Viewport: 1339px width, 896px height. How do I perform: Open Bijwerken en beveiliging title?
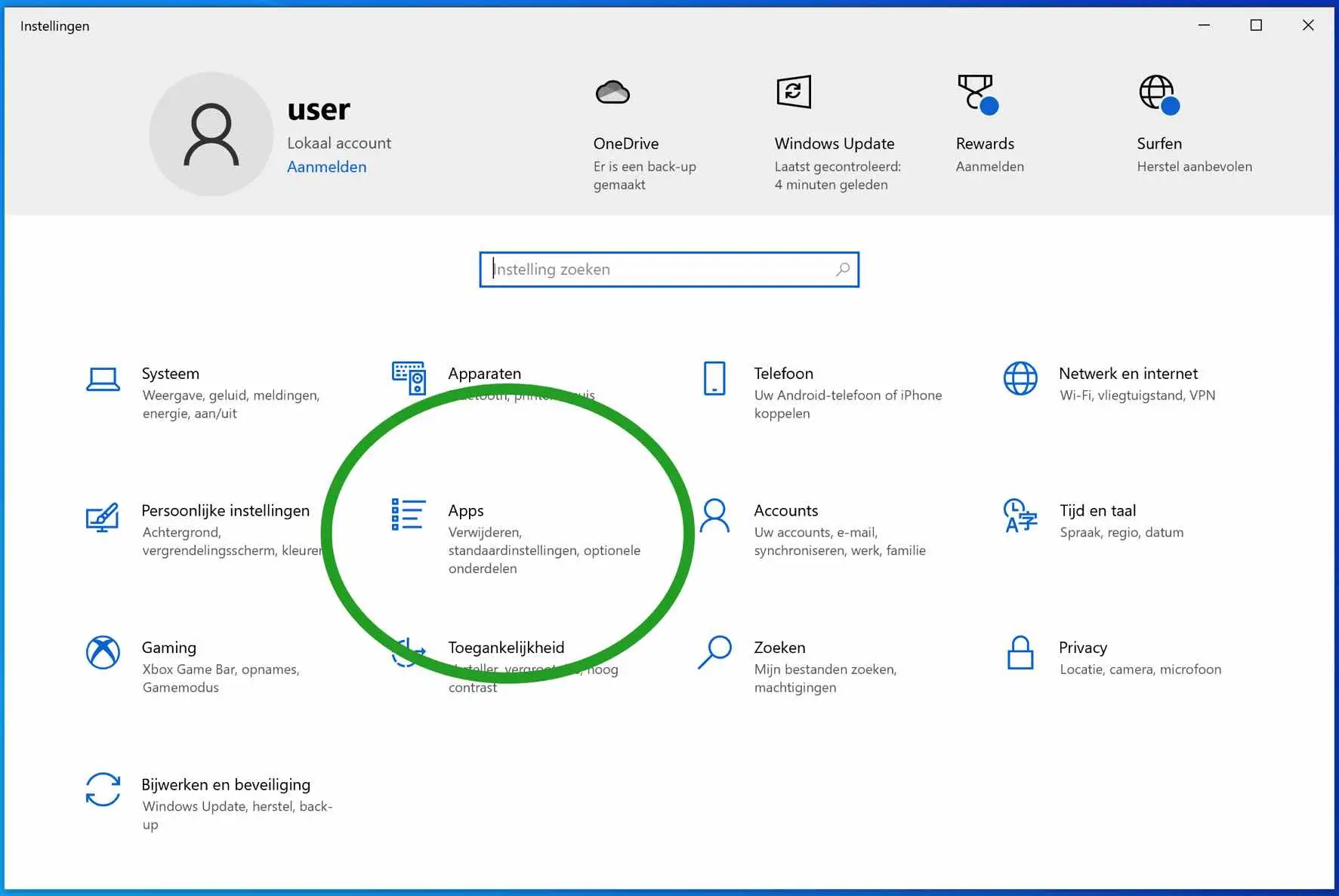tap(226, 785)
